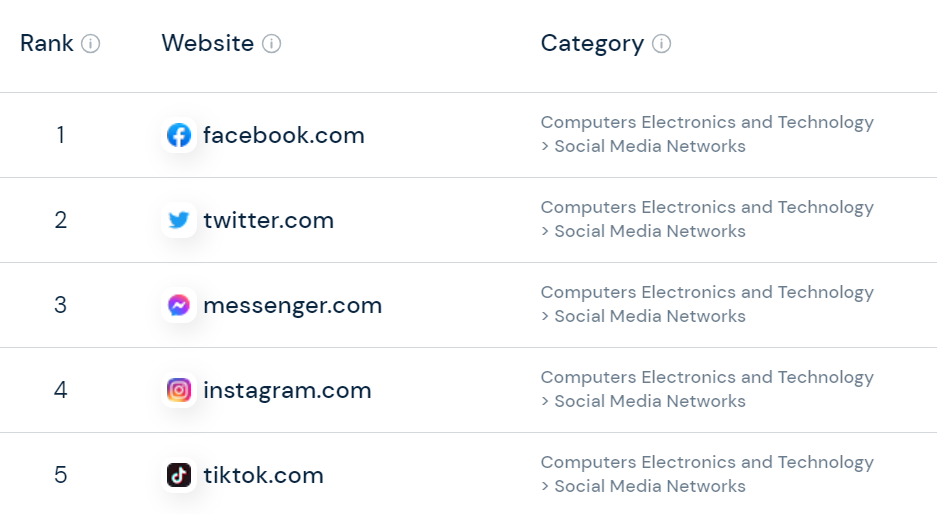The width and height of the screenshot is (937, 514).
Task: Open Computers Electronics and Technology category for tiktok.com
Action: tap(707, 463)
